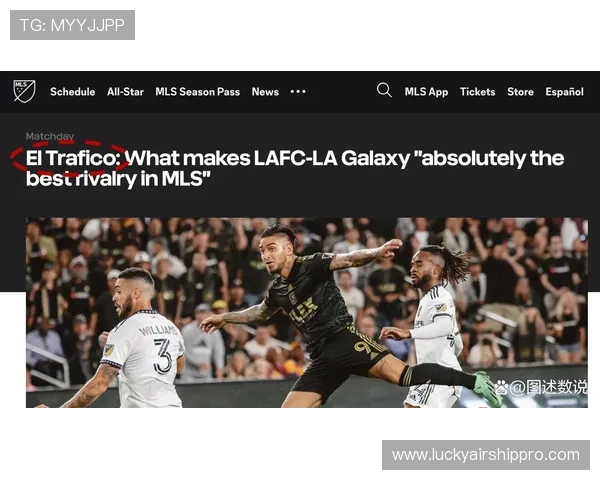The image size is (600, 480).
Task: Open the MLS App link
Action: (426, 92)
